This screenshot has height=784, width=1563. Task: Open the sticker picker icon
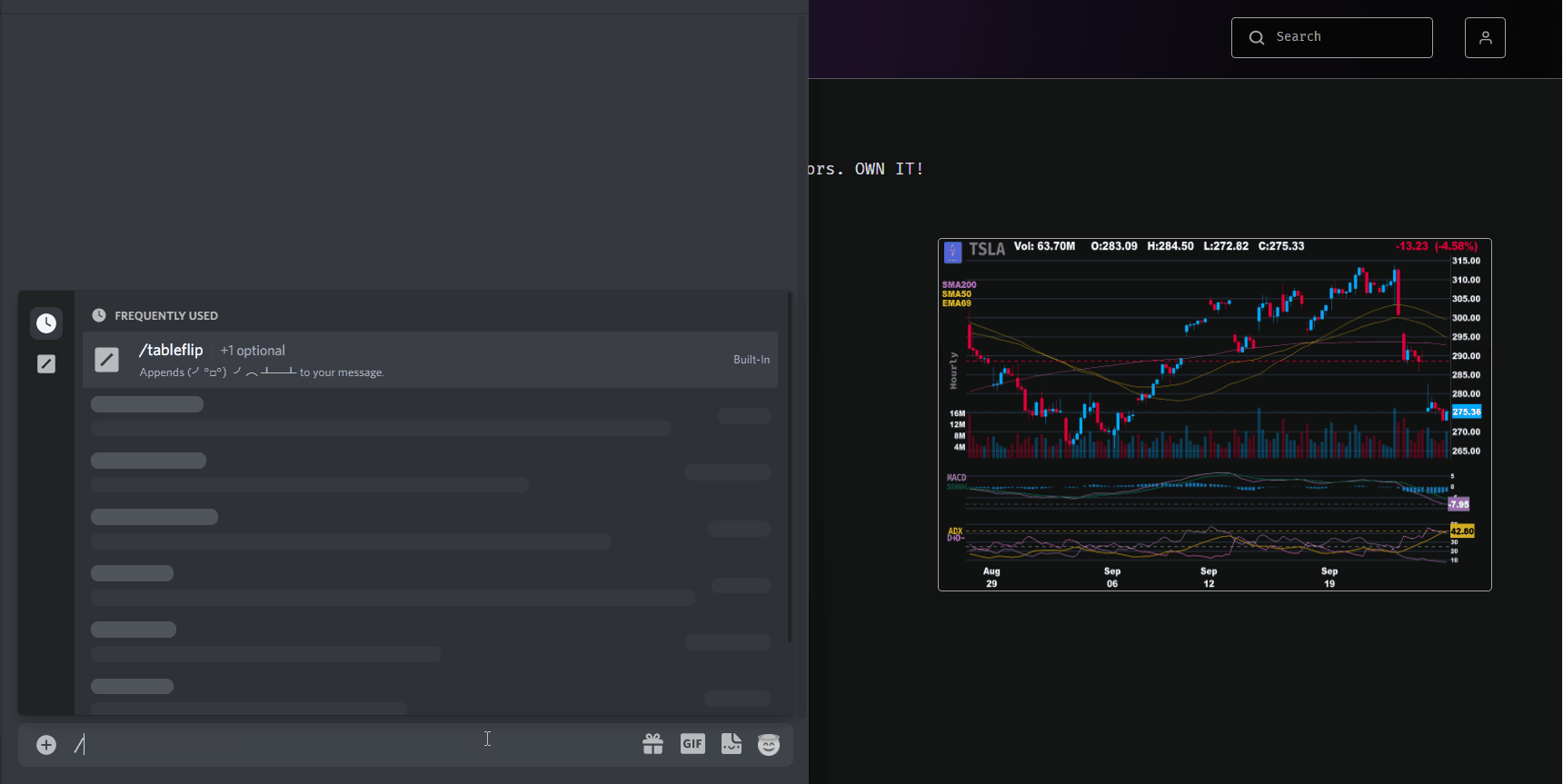point(732,744)
